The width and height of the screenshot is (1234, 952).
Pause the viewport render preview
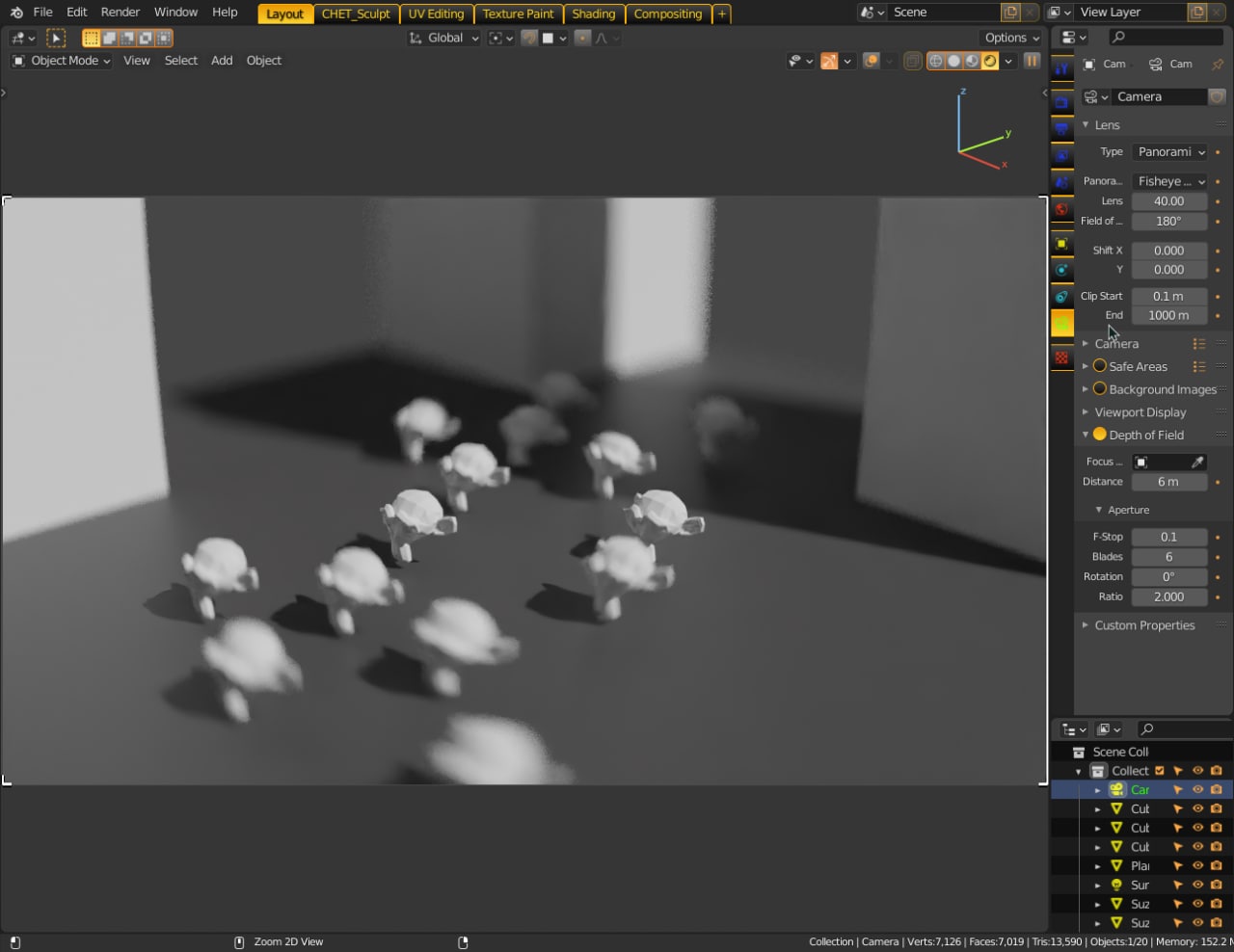[x=1032, y=61]
